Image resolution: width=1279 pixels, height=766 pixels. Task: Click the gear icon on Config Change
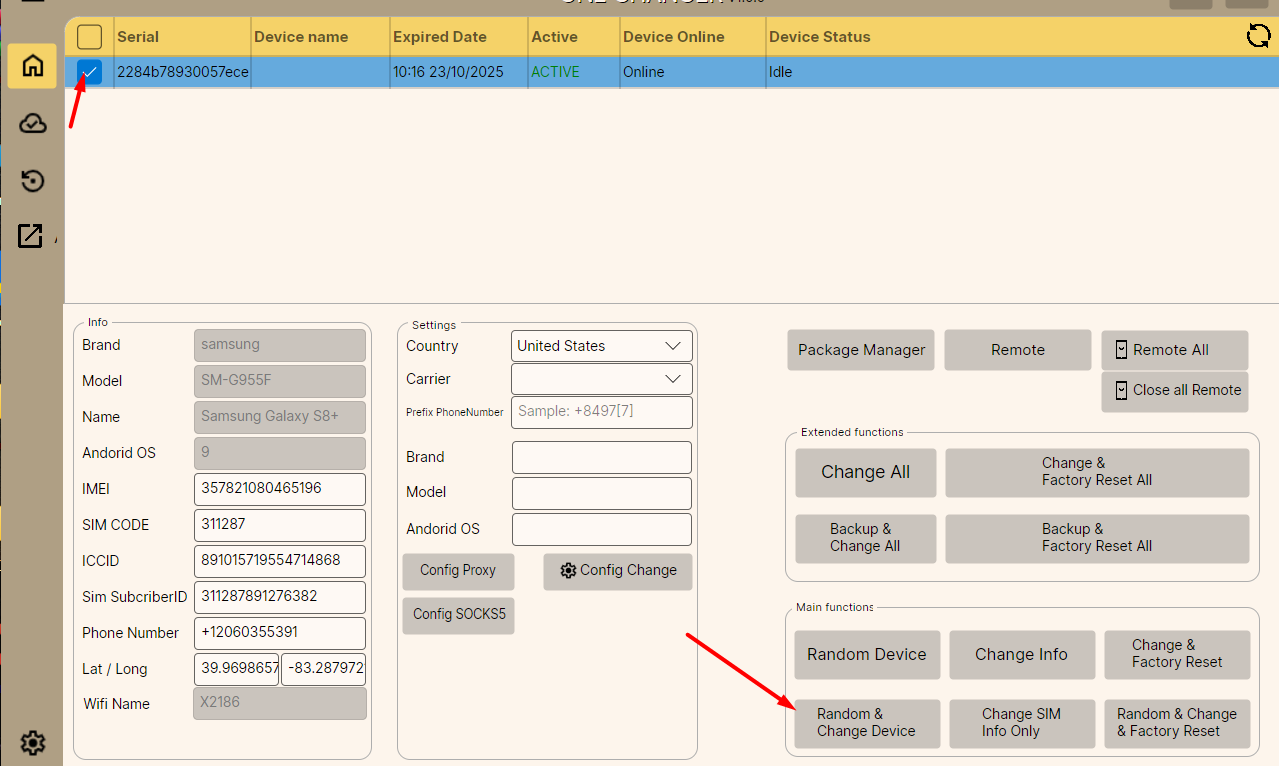point(569,570)
